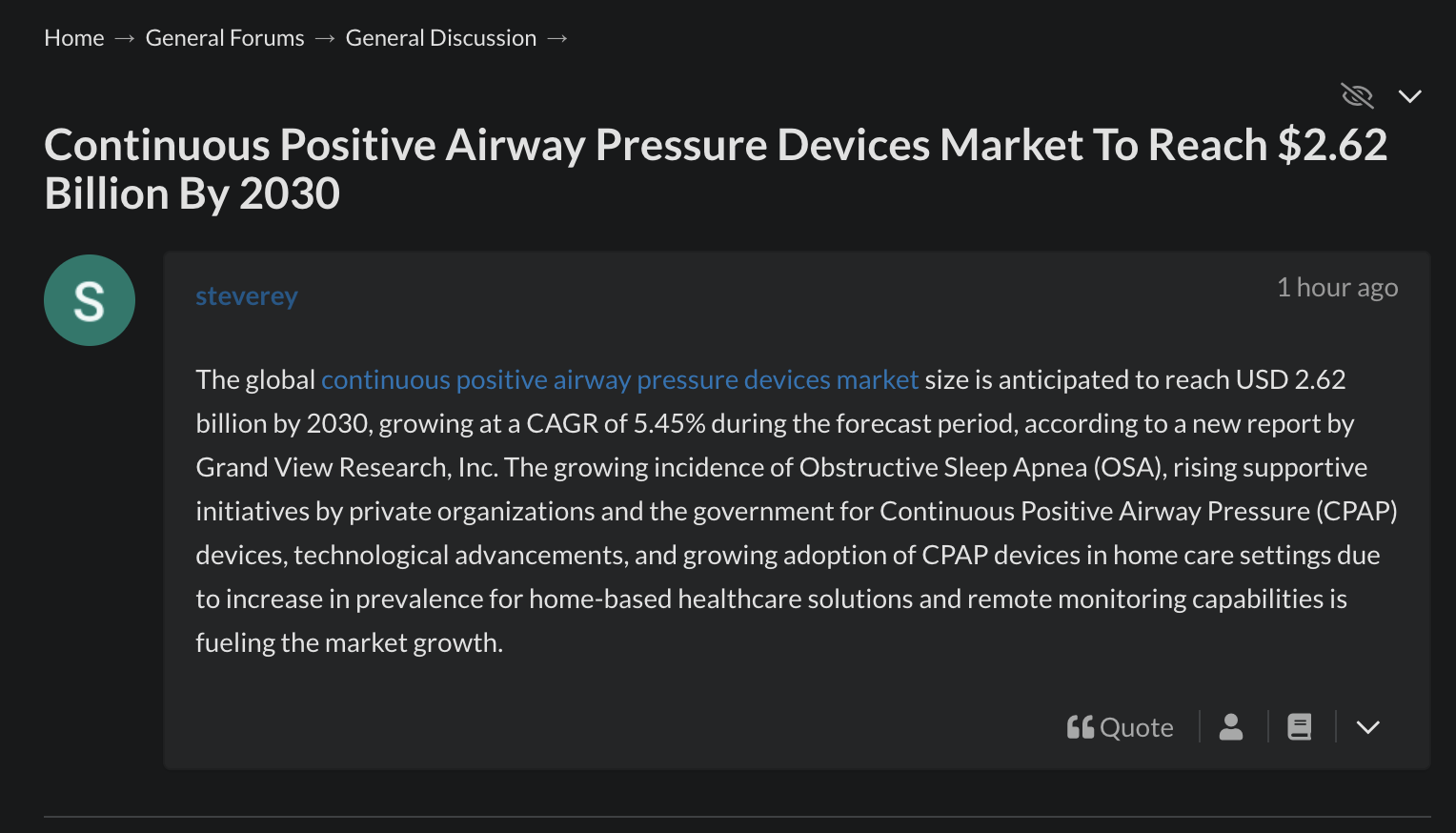Viewport: 1456px width, 833px height.
Task: Click the thread title heading text
Action: [x=716, y=170]
